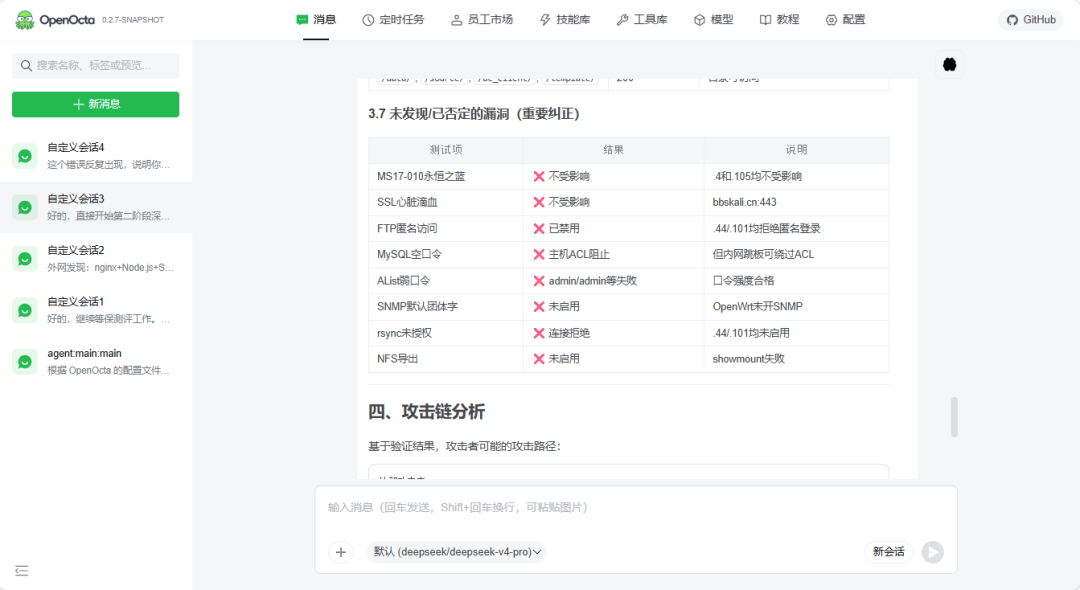Open the 配置 settings tab
The image size is (1080, 590).
click(845, 20)
